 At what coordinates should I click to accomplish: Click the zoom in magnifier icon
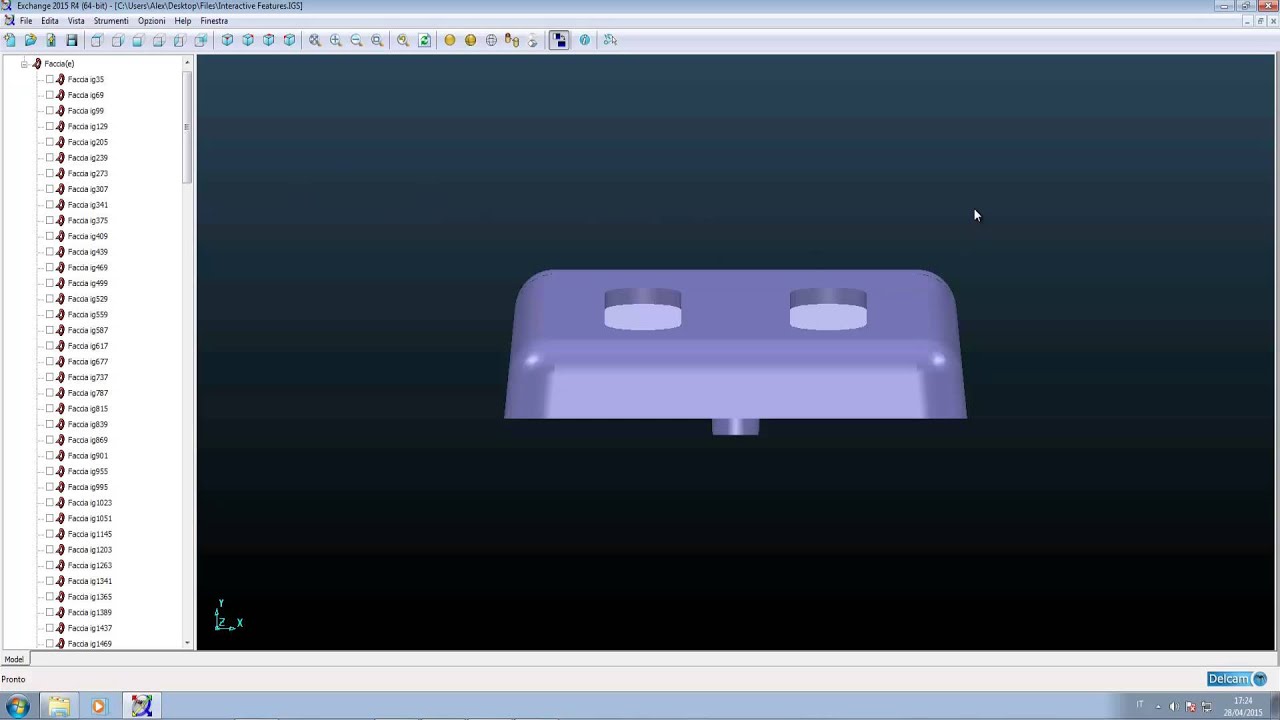click(x=336, y=40)
